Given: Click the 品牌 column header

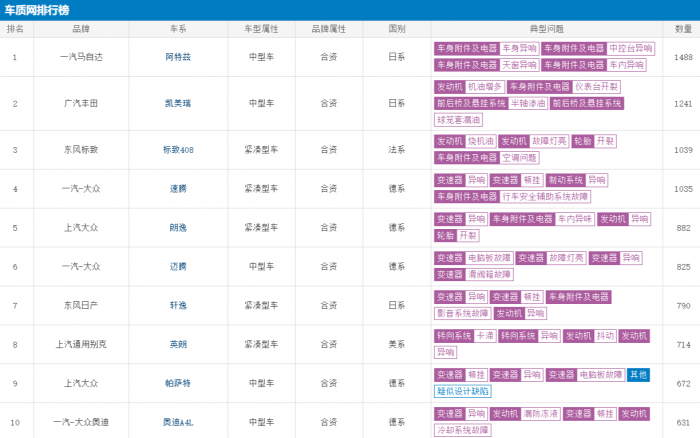Looking at the screenshot, I should coord(81,29).
